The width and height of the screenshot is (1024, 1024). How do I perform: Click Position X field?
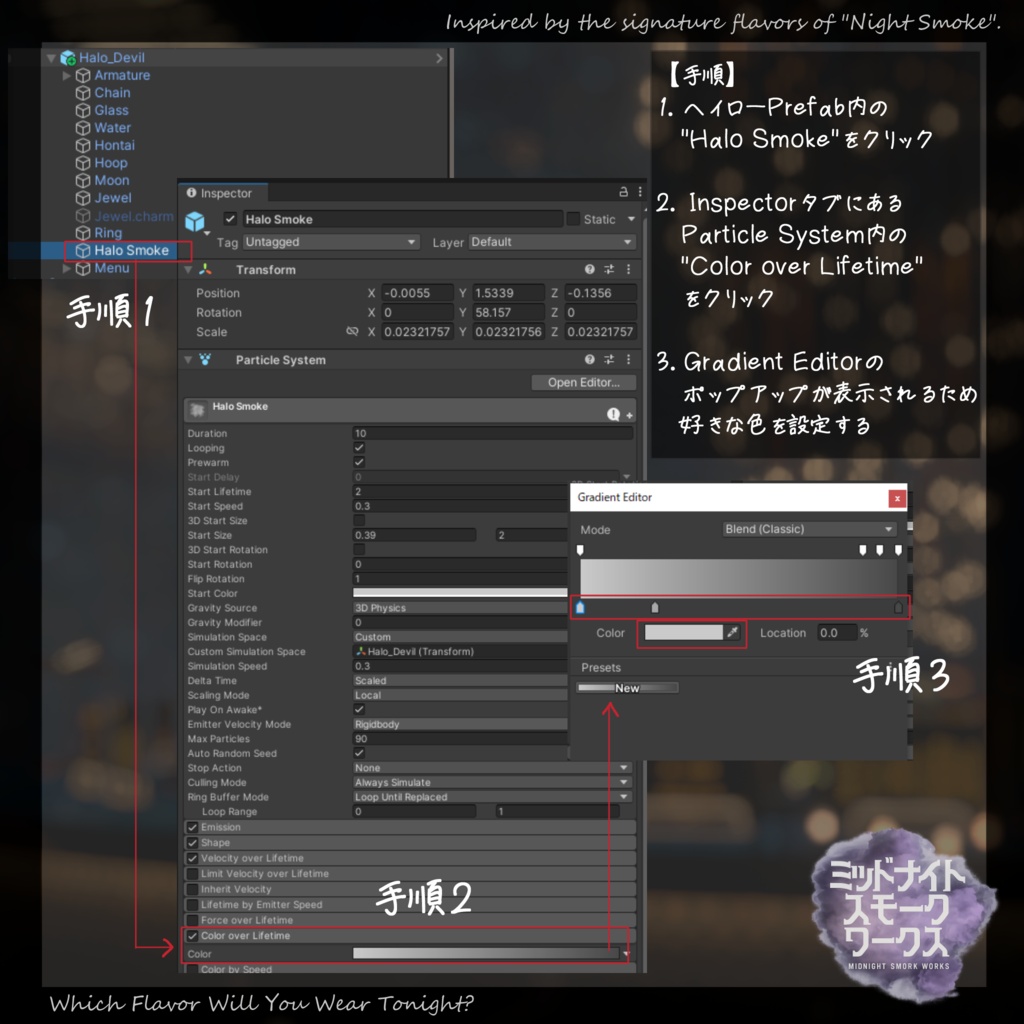(417, 293)
